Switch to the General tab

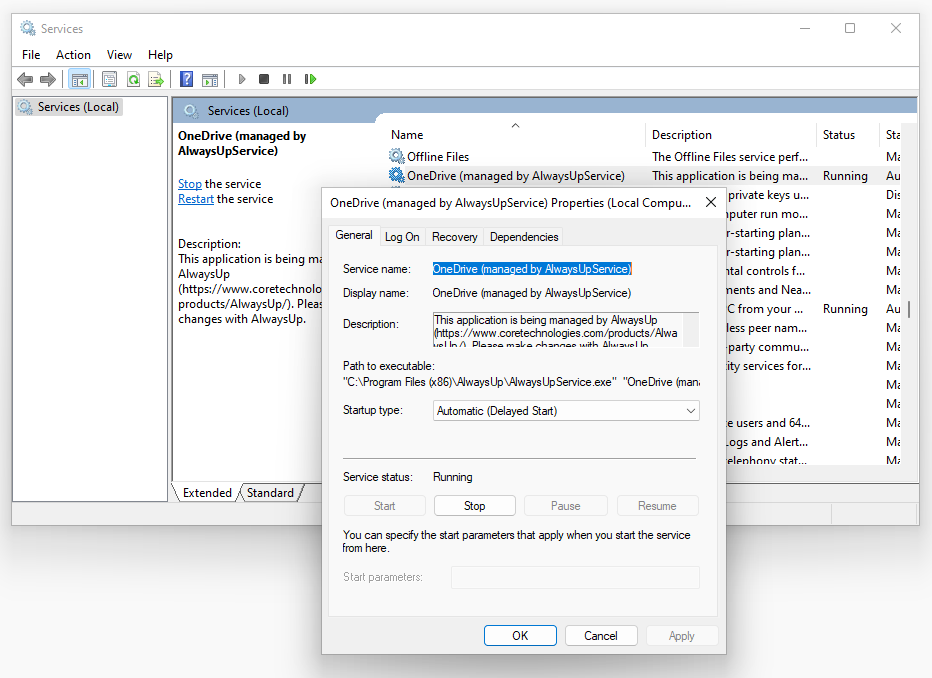click(354, 235)
